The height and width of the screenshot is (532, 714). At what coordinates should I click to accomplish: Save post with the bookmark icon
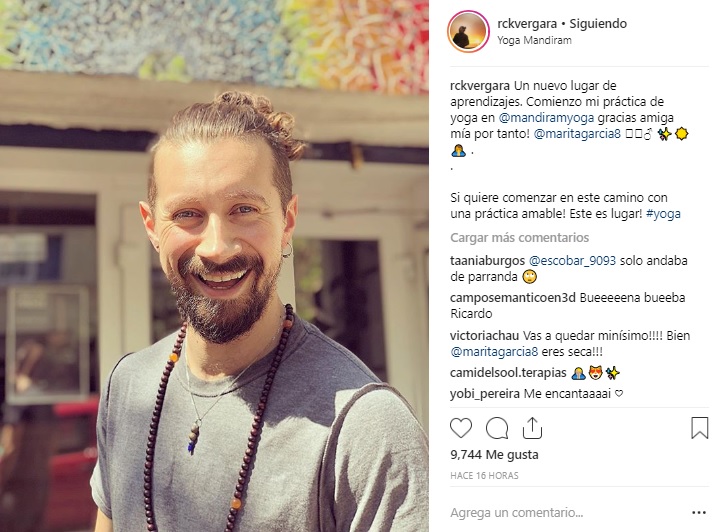tap(699, 428)
